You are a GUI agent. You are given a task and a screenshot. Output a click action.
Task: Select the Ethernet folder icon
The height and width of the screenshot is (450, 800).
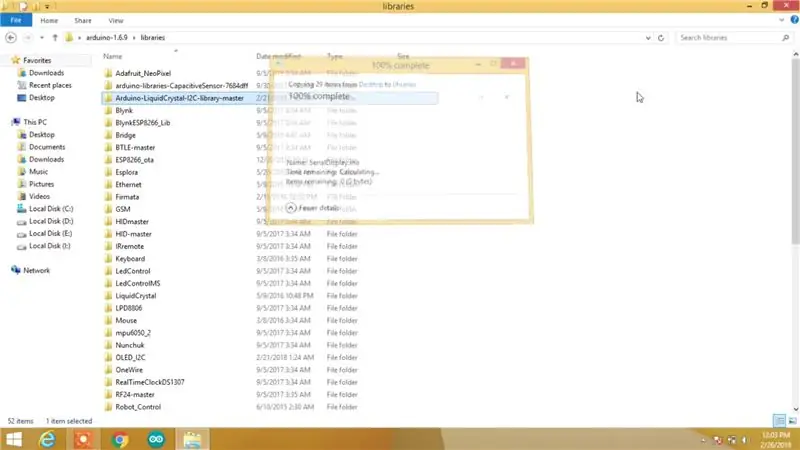click(x=108, y=185)
